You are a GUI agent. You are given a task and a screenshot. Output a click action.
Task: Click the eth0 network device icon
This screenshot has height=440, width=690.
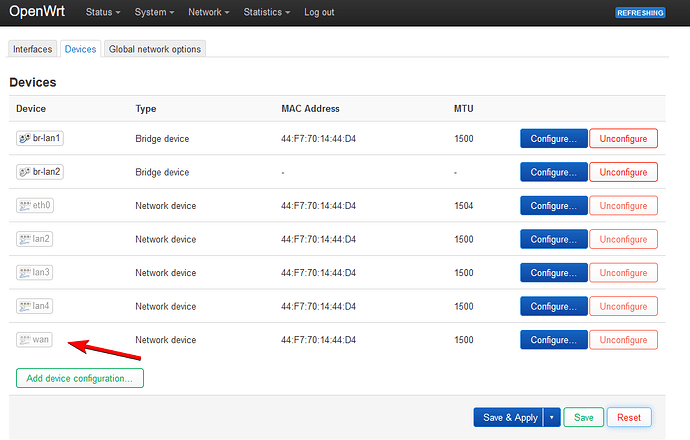[x=25, y=205]
